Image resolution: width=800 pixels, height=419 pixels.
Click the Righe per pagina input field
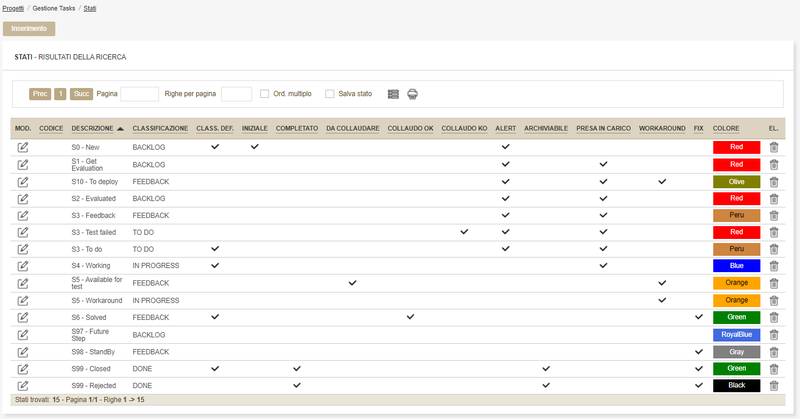(x=236, y=94)
